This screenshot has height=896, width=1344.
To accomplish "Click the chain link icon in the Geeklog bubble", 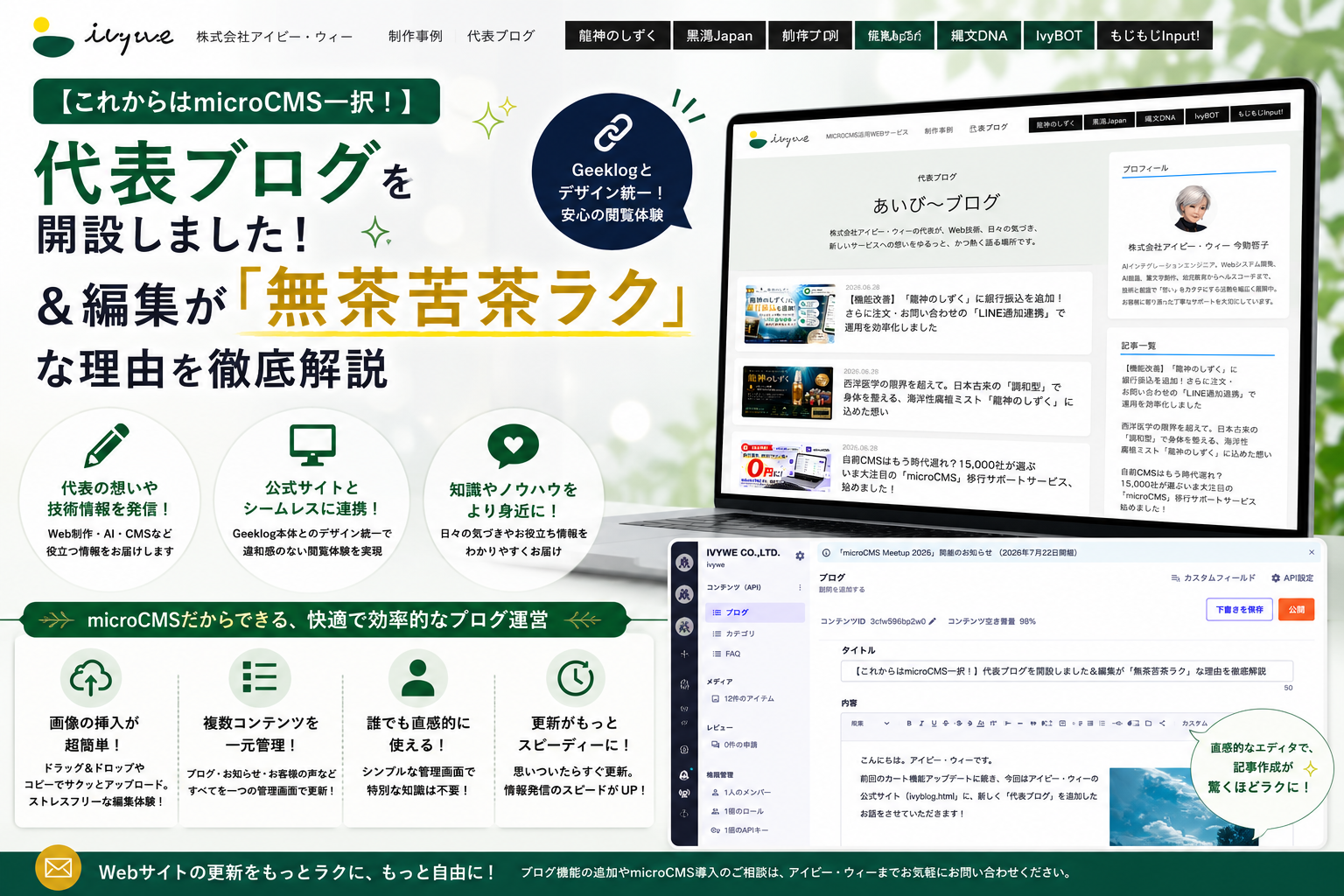I will tap(612, 133).
